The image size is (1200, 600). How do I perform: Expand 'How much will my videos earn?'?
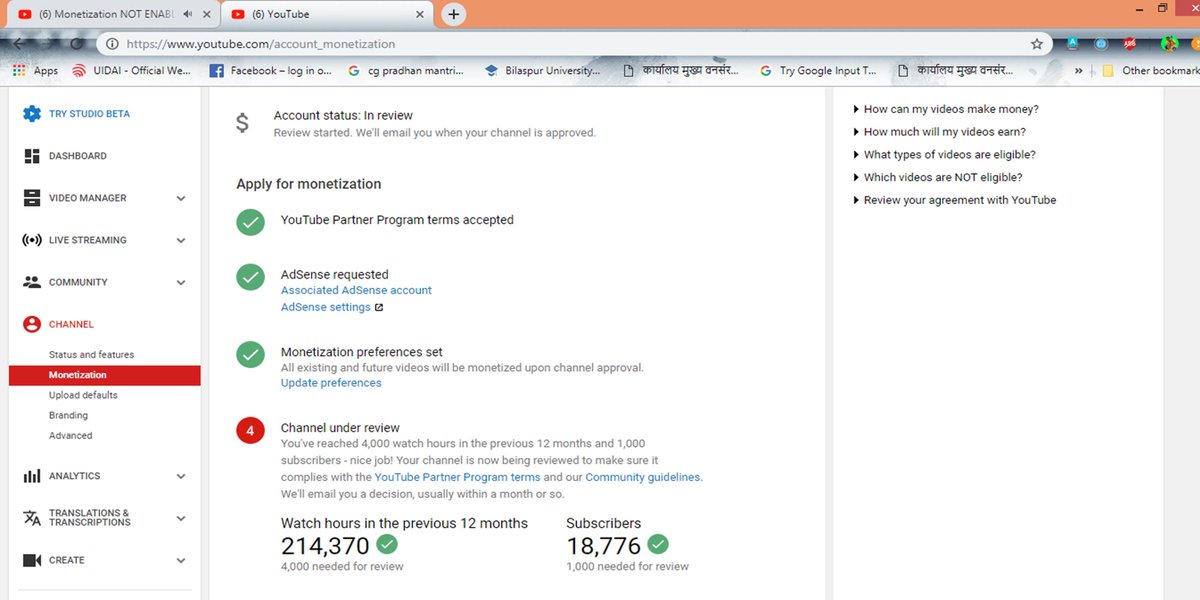click(x=939, y=132)
